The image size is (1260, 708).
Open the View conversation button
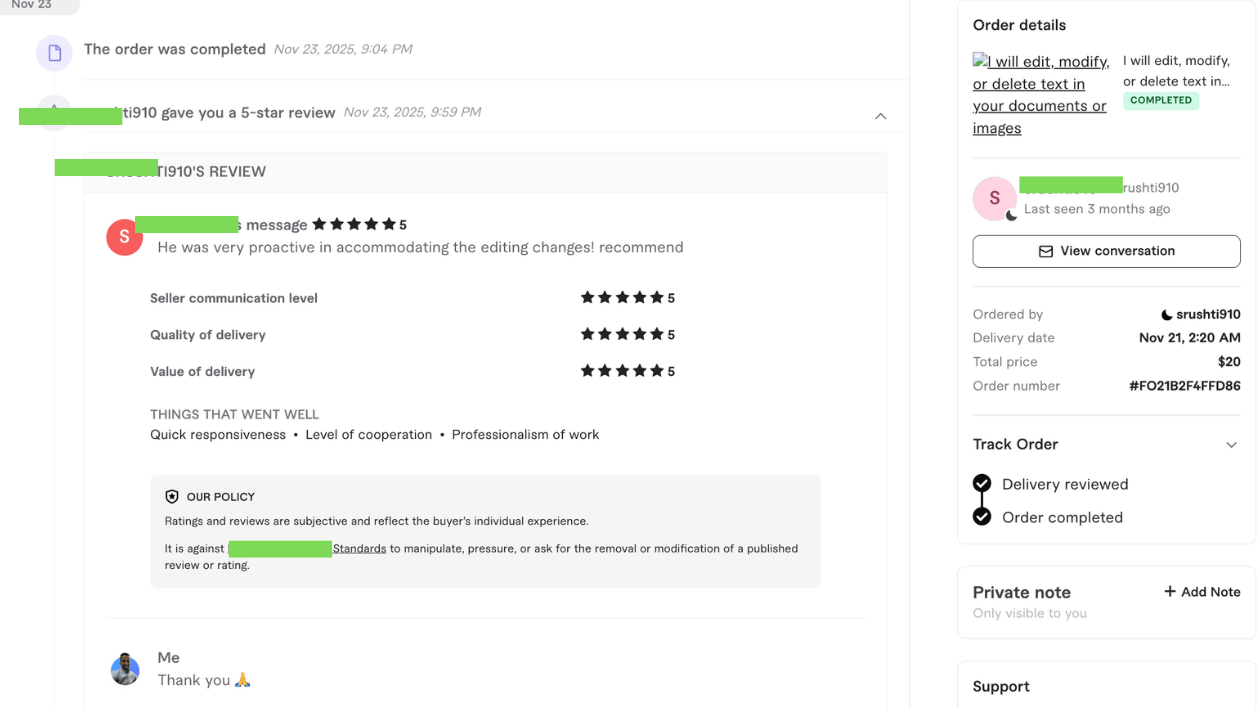coord(1106,251)
